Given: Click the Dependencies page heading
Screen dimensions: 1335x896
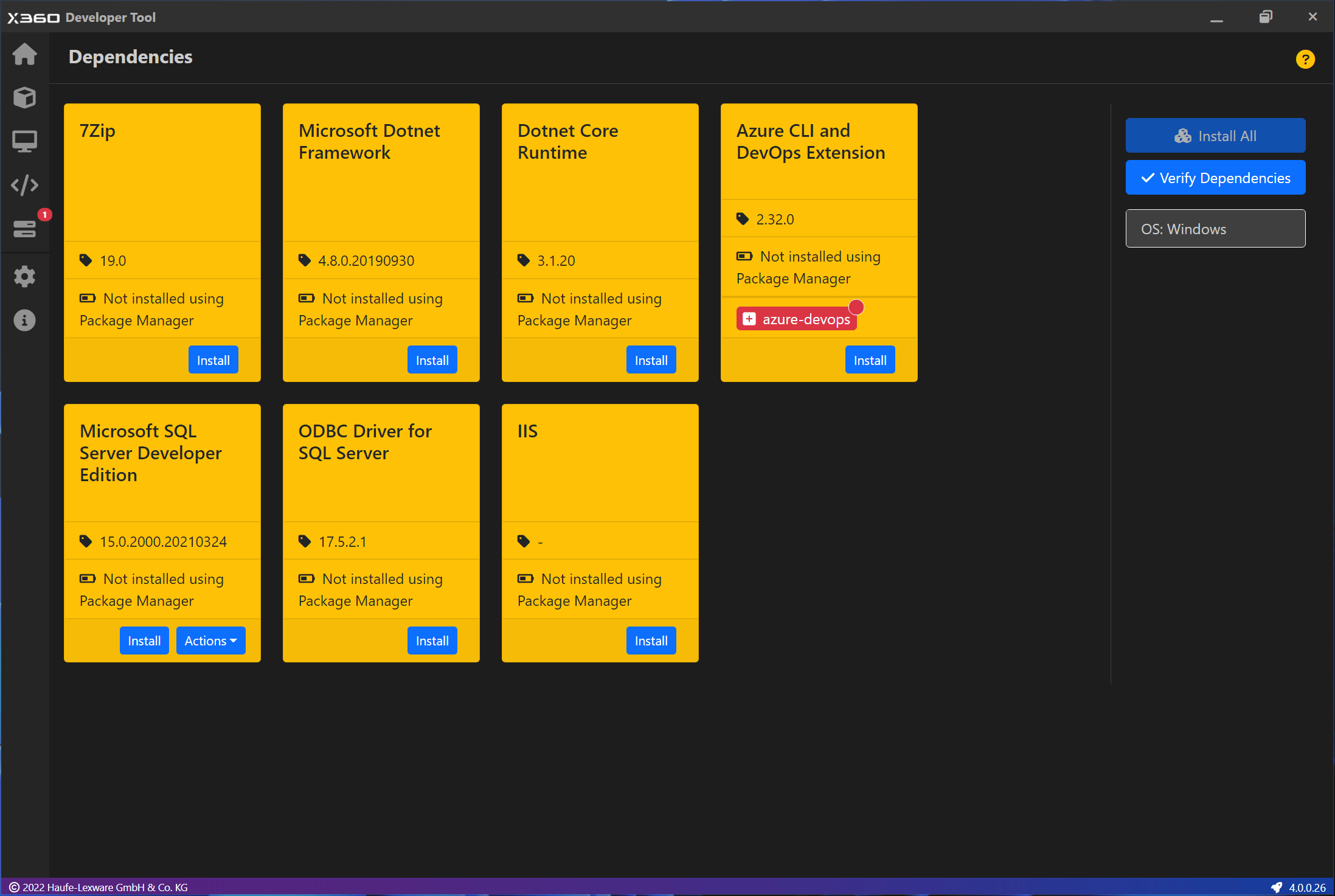Looking at the screenshot, I should pyautogui.click(x=130, y=57).
